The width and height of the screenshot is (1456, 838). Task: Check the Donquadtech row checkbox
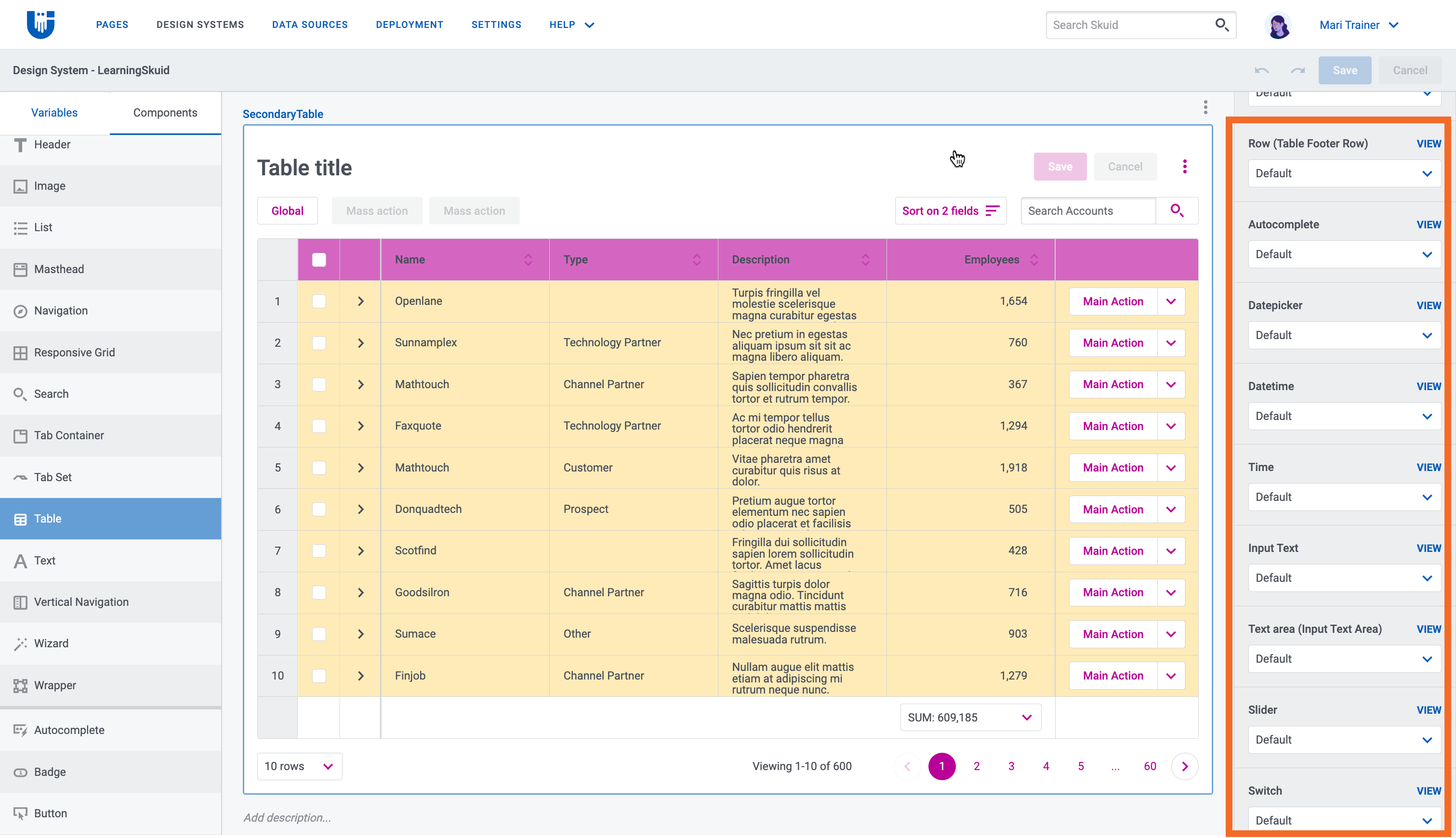pos(319,510)
